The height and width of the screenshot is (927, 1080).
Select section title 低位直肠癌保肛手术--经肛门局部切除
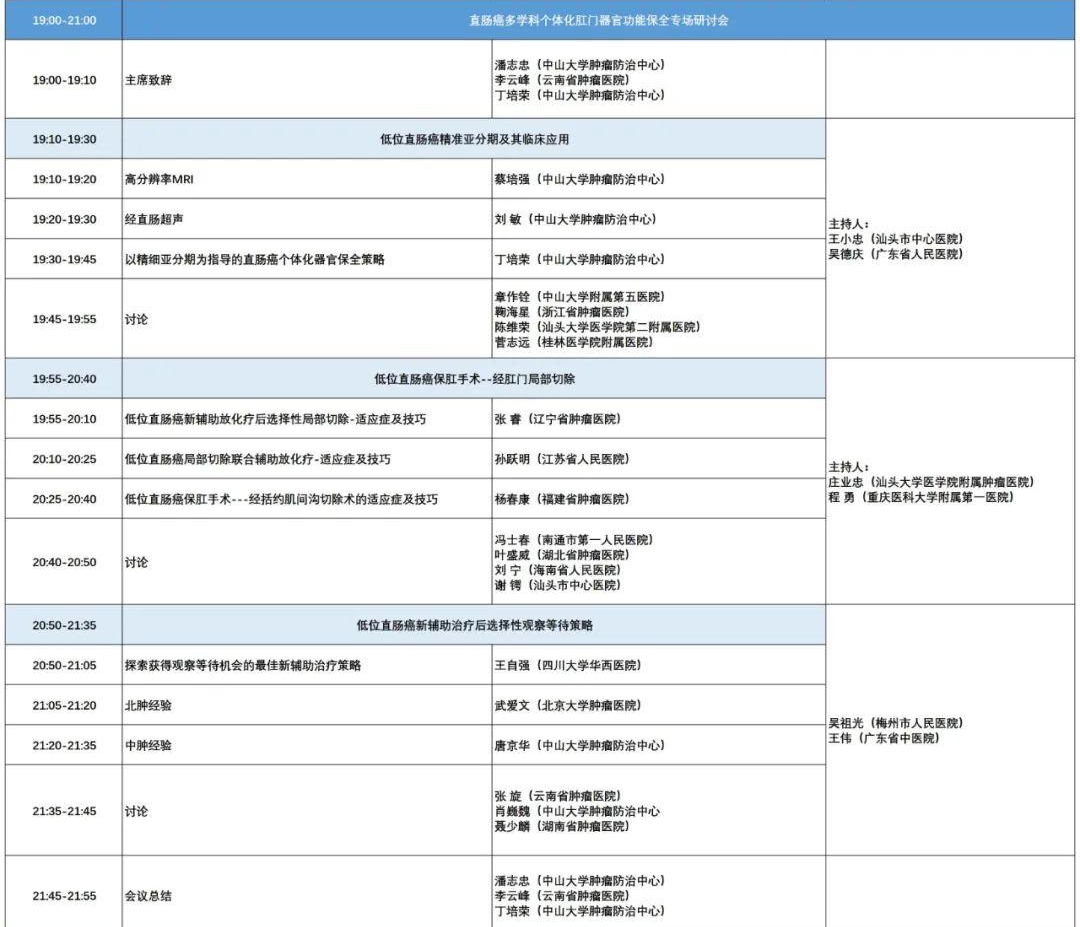pyautogui.click(x=475, y=379)
